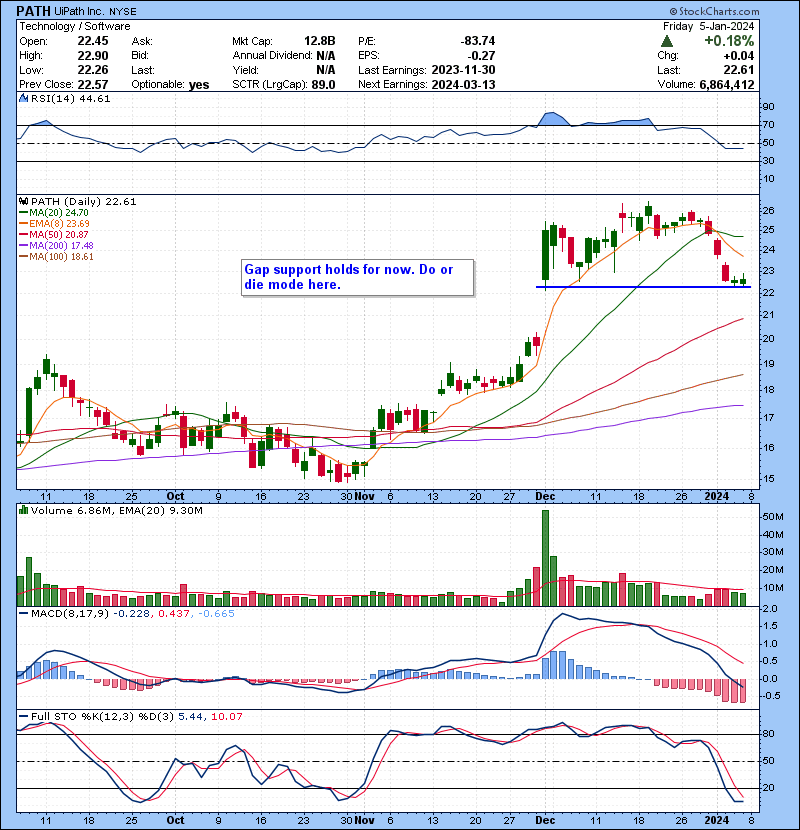The height and width of the screenshot is (830, 800).
Task: Click the Low value 22.26
Action: (x=93, y=70)
